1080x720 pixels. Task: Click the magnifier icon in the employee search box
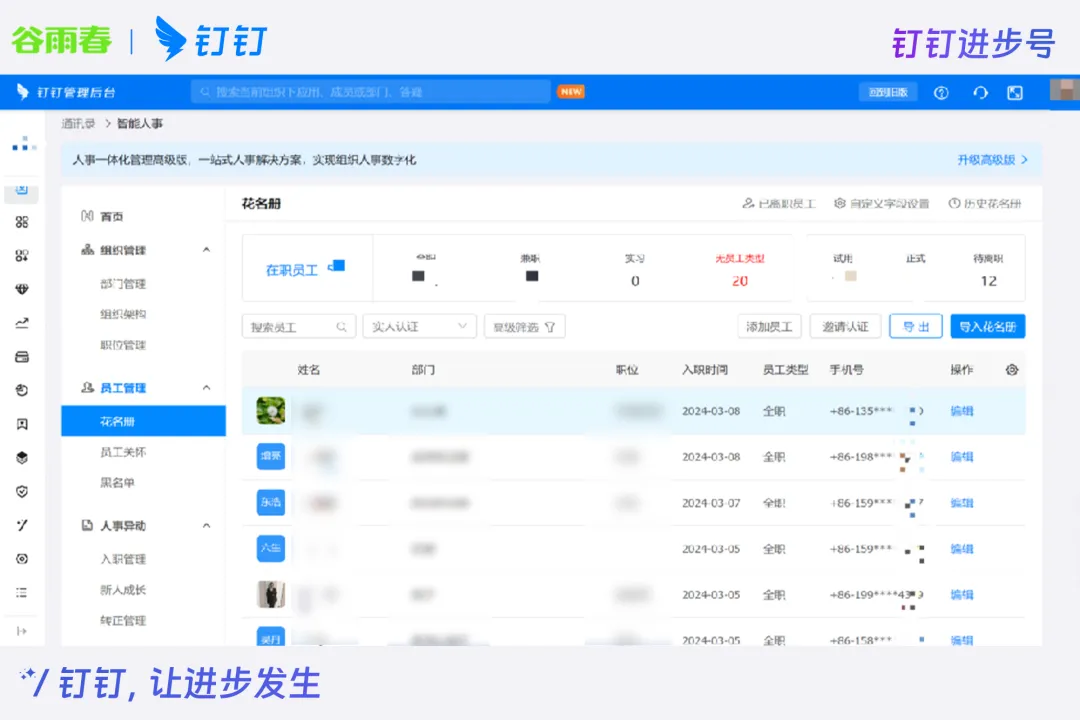pyautogui.click(x=342, y=327)
